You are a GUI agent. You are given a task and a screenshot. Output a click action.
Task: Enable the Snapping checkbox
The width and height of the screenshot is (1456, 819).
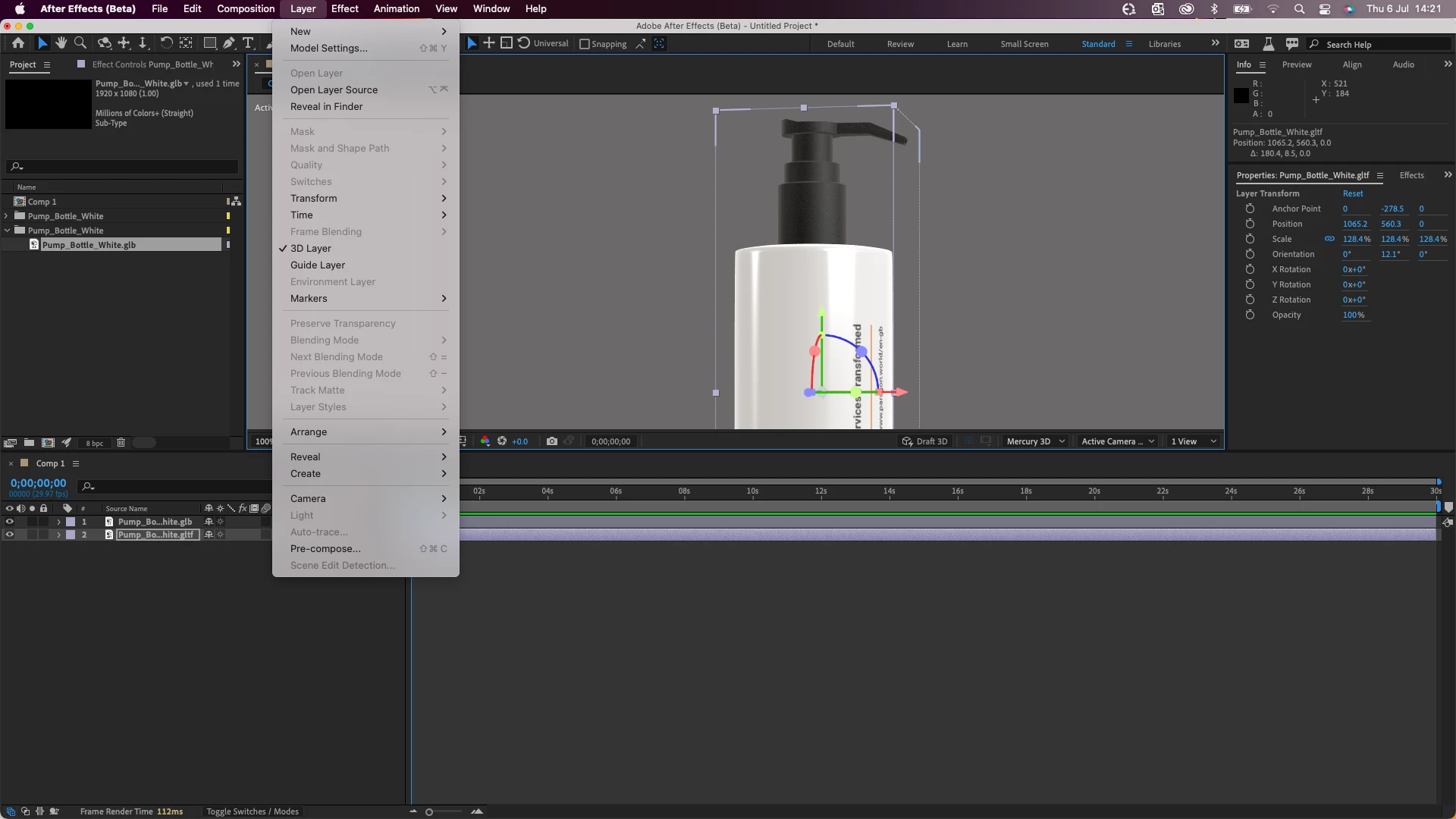[585, 44]
